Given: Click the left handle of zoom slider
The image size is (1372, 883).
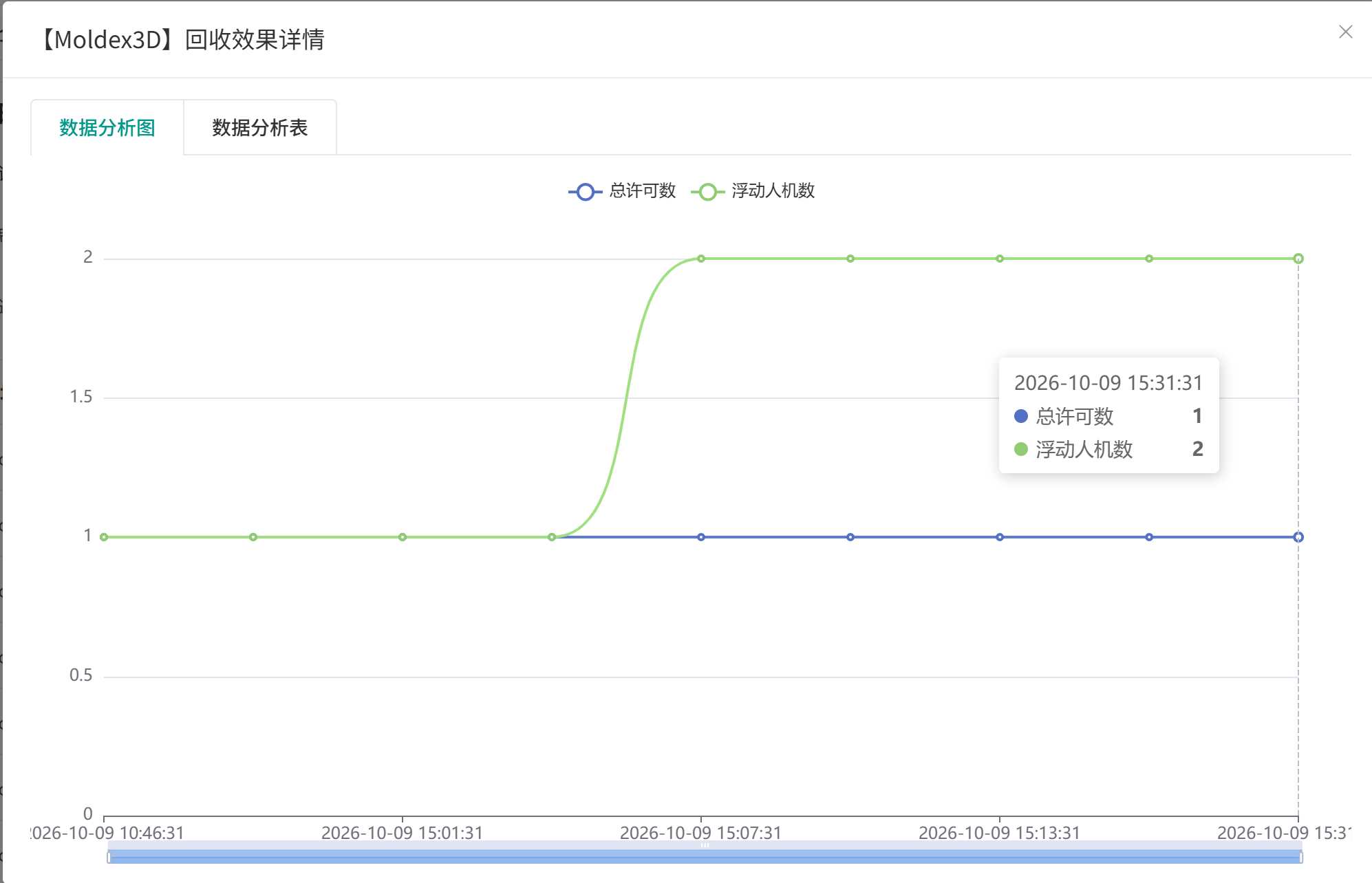Looking at the screenshot, I should click(x=109, y=857).
